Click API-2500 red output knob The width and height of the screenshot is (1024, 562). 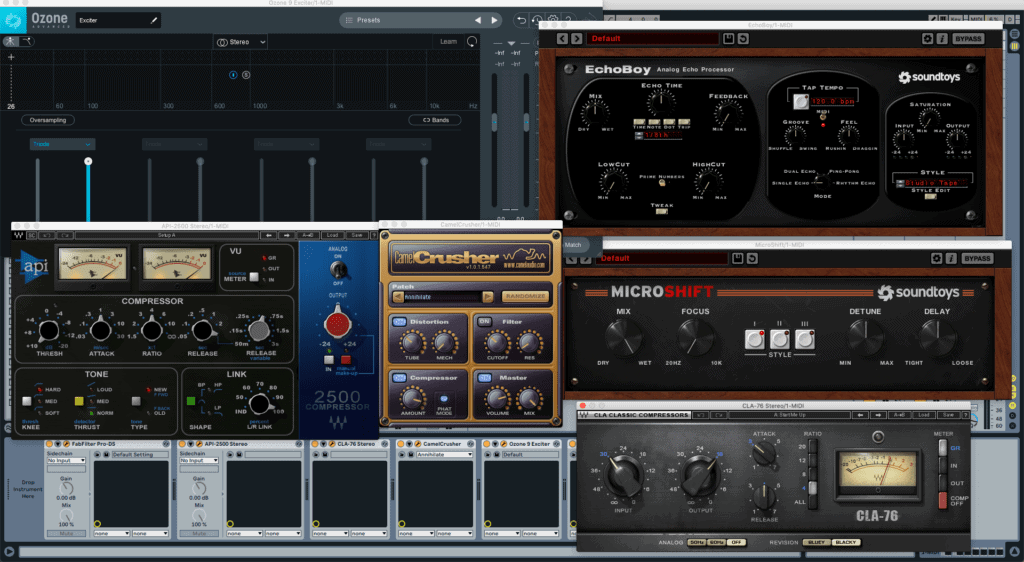[338, 324]
